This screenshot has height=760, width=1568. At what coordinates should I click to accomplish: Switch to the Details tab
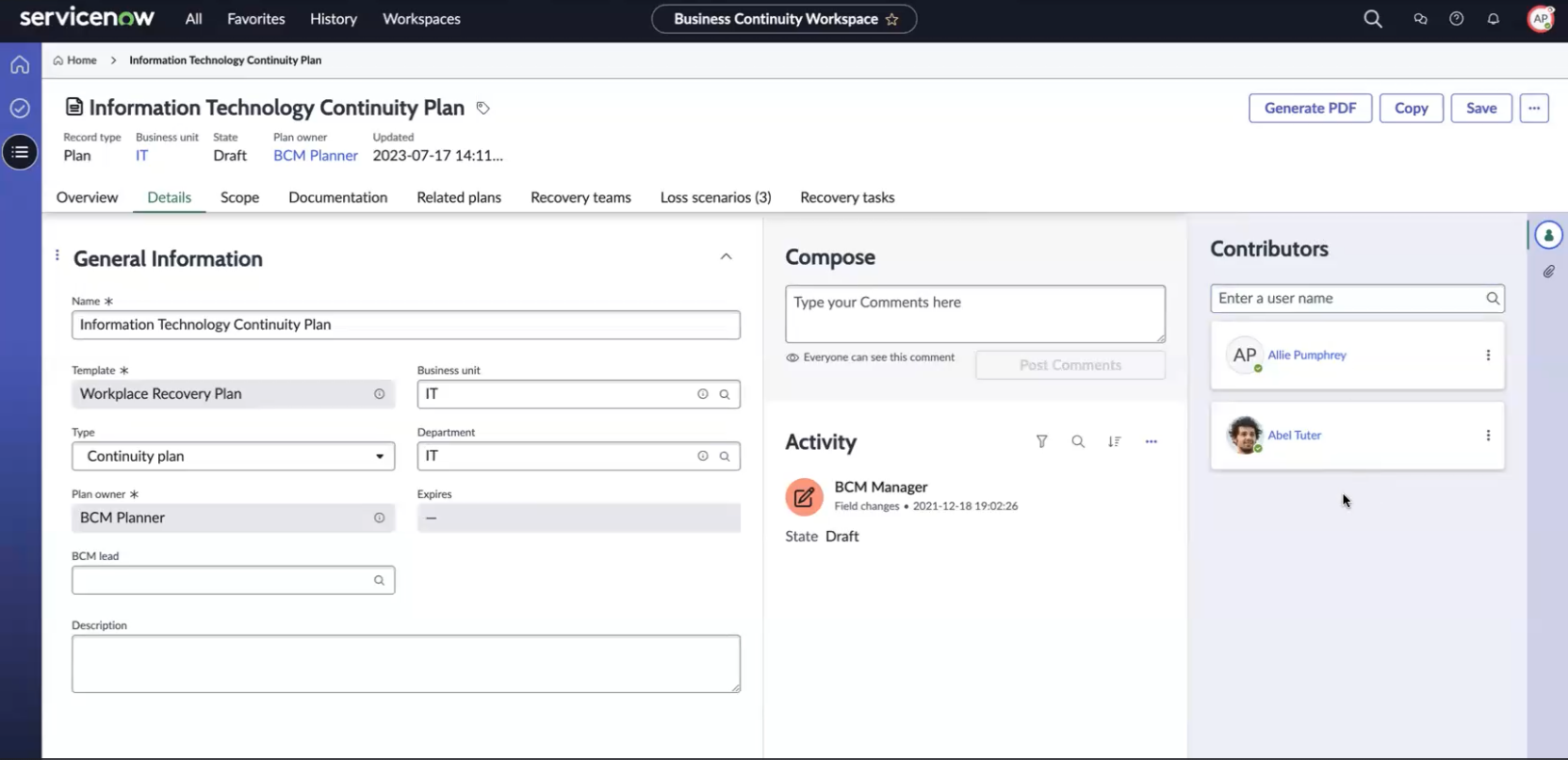point(169,197)
